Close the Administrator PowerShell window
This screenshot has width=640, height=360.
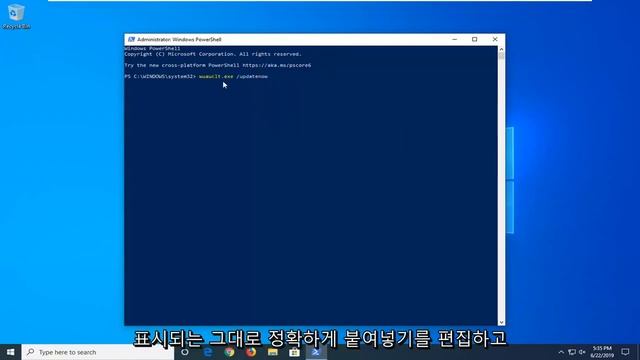[x=495, y=39]
